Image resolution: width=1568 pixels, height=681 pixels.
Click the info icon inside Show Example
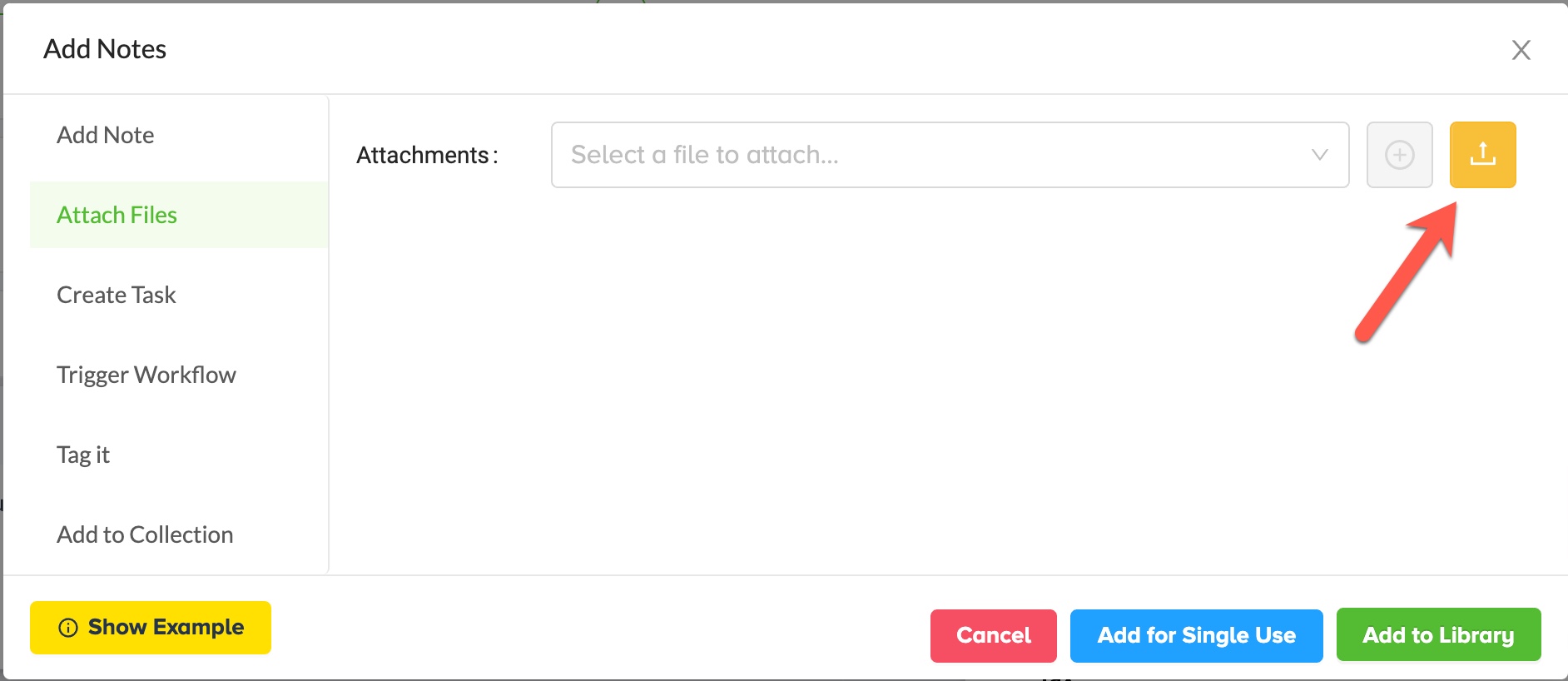(68, 628)
